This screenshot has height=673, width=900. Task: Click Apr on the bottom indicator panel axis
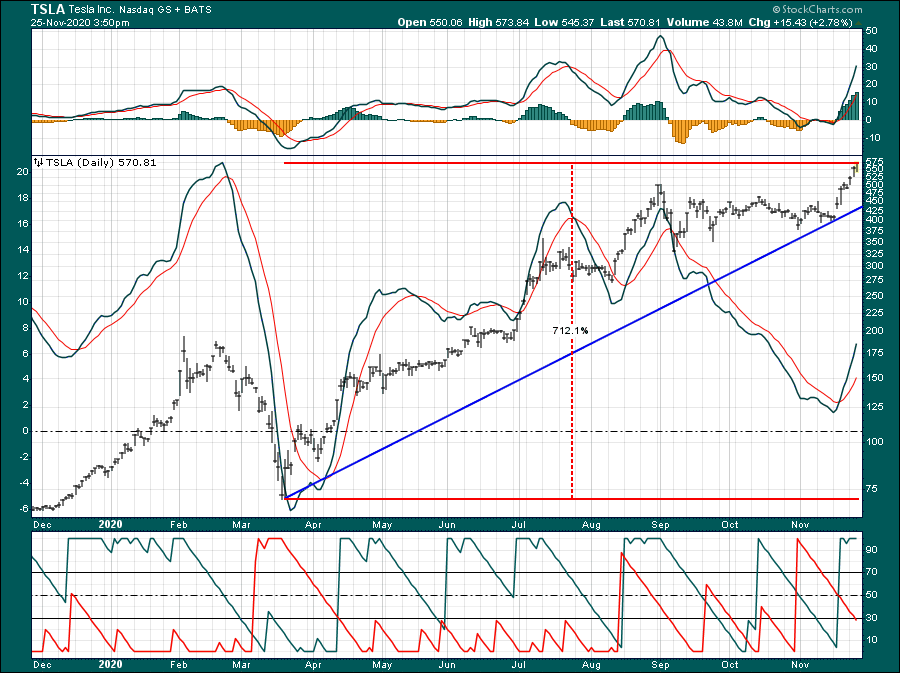312,663
